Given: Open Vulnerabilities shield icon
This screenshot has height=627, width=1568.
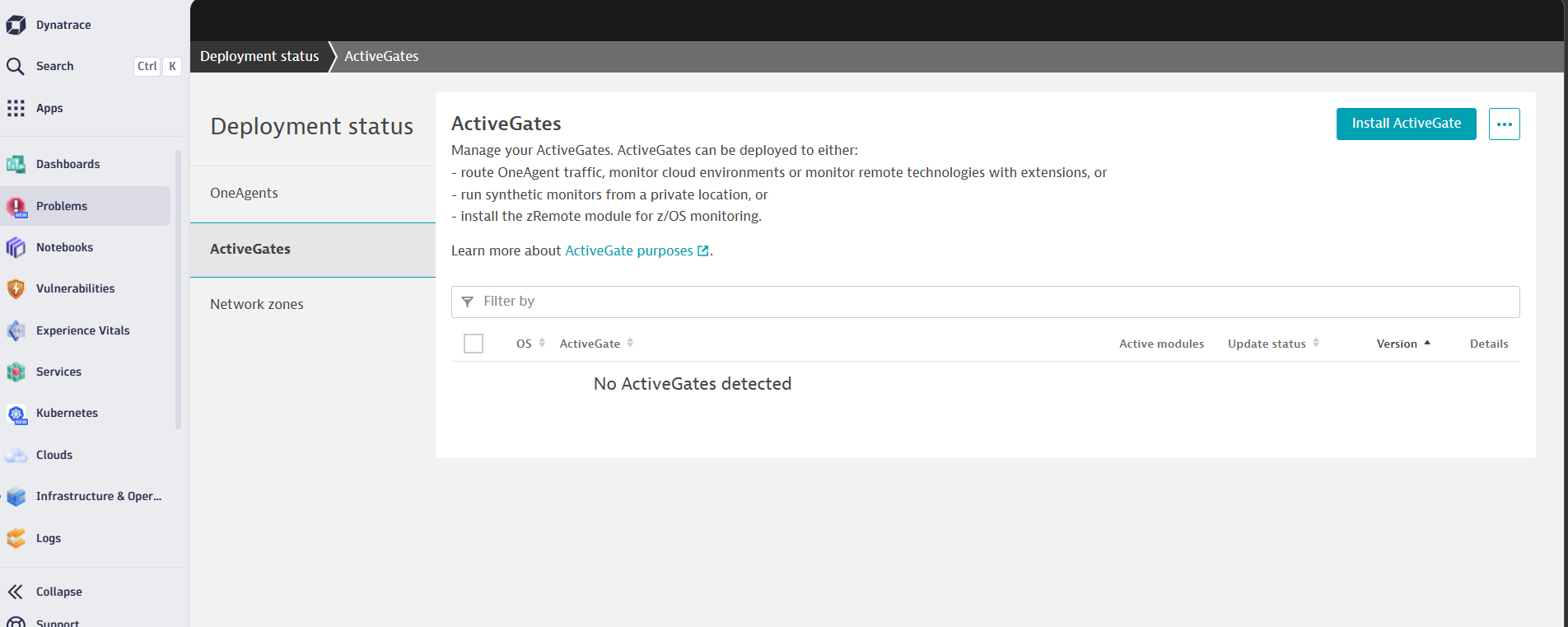Looking at the screenshot, I should [16, 288].
